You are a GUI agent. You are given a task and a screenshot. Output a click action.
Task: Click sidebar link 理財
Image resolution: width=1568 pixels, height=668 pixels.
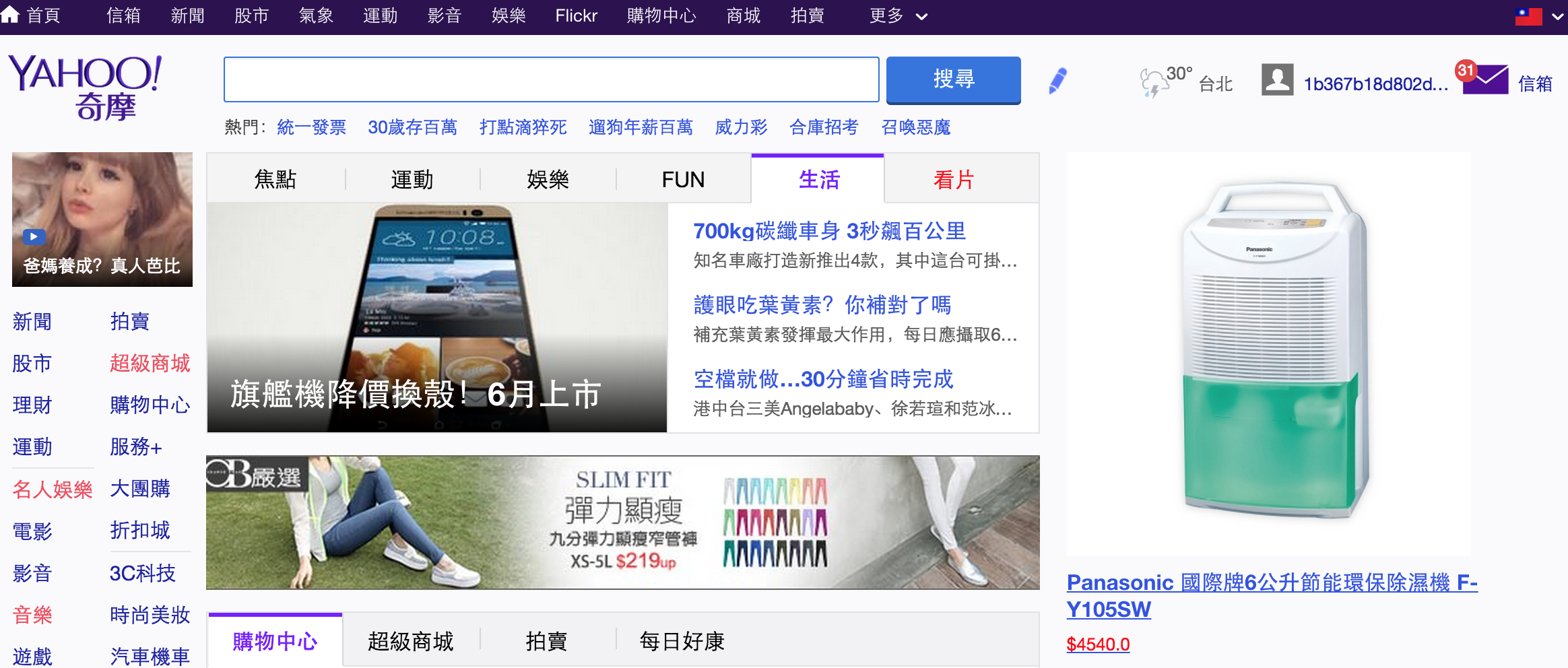point(32,405)
